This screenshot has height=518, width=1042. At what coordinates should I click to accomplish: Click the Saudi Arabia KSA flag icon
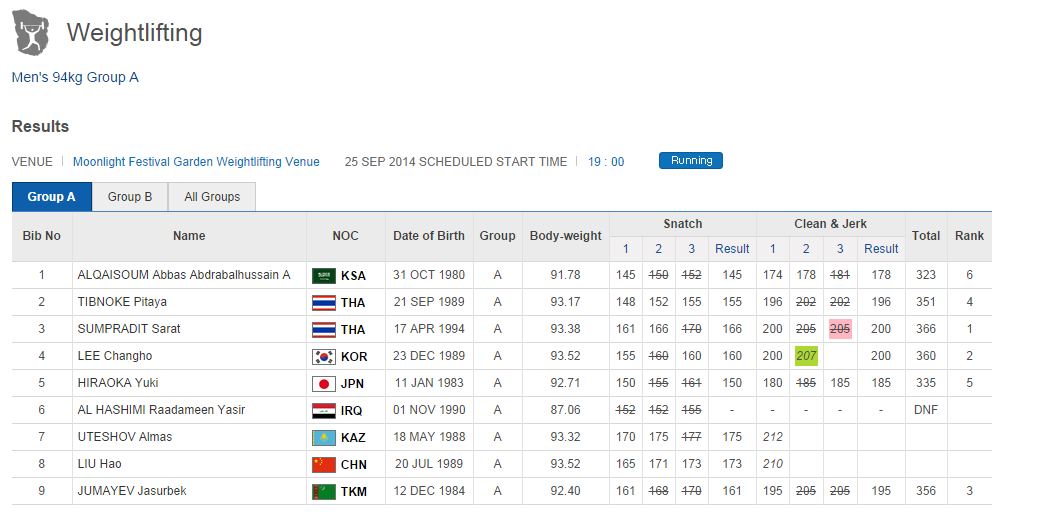(x=323, y=276)
